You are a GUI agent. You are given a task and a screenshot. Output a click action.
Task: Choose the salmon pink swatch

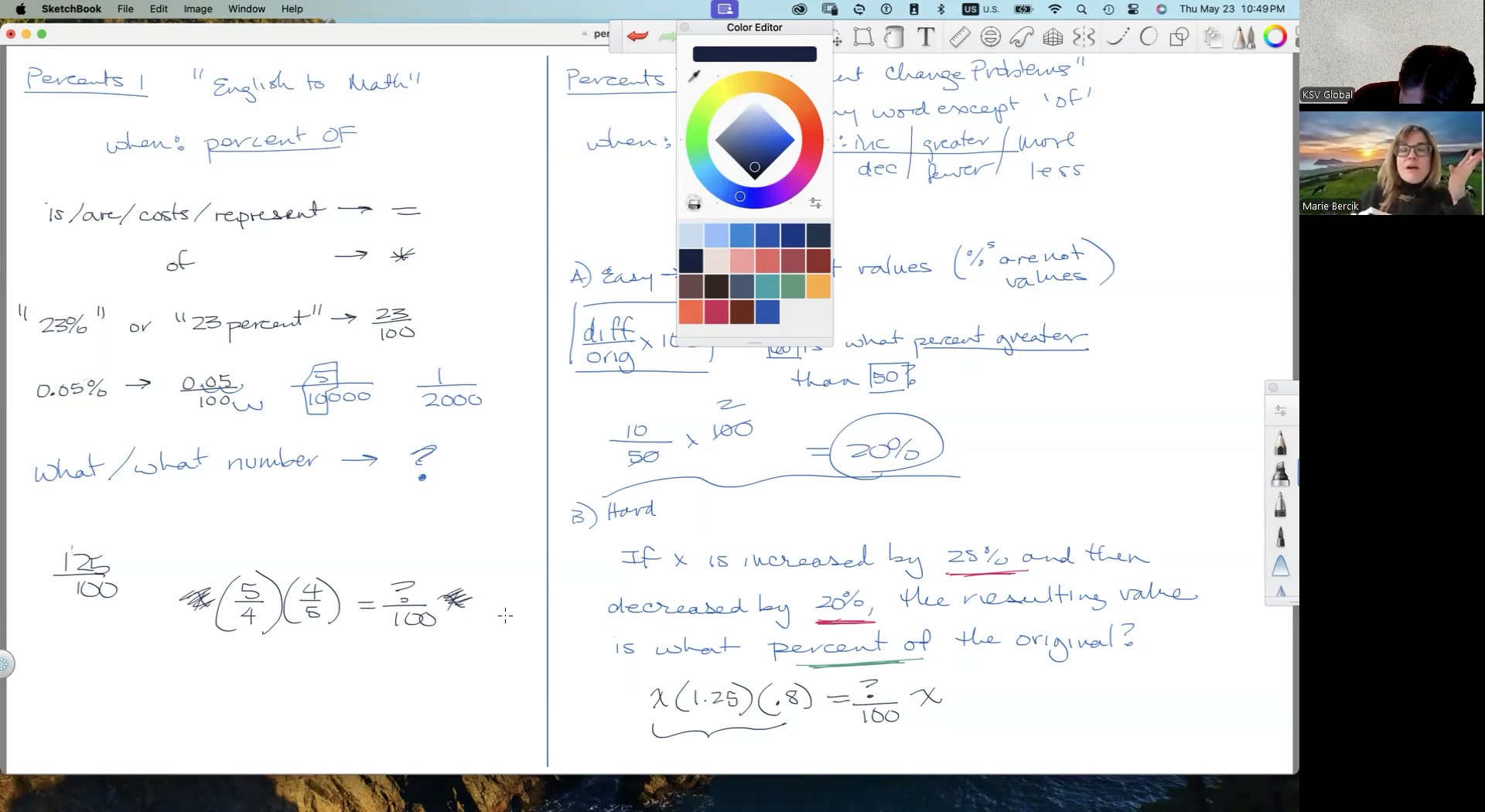tap(742, 261)
